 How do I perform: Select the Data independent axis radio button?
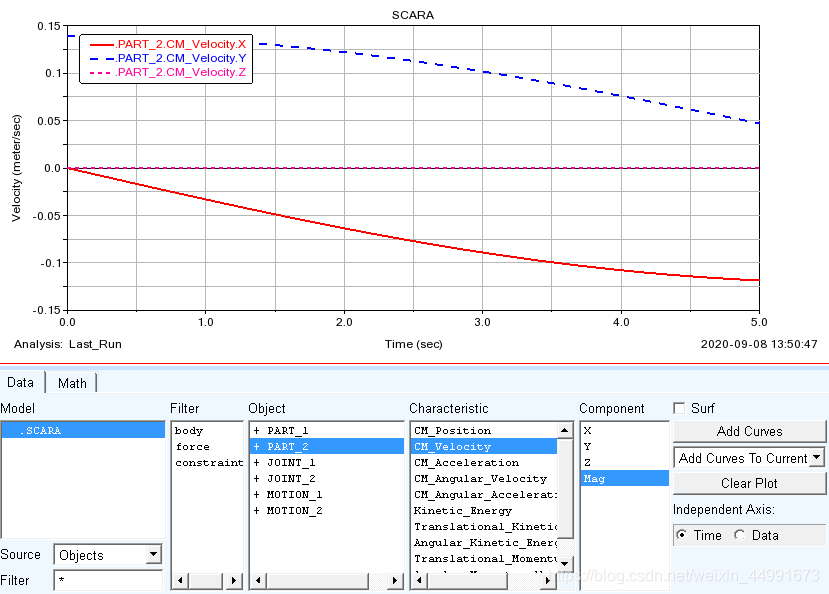[x=739, y=535]
